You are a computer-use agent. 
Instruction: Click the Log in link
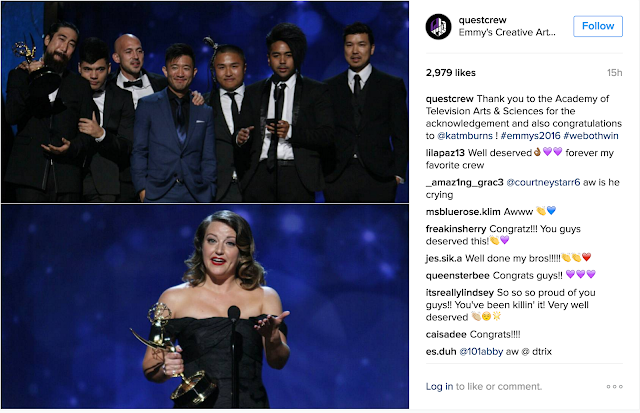point(439,386)
